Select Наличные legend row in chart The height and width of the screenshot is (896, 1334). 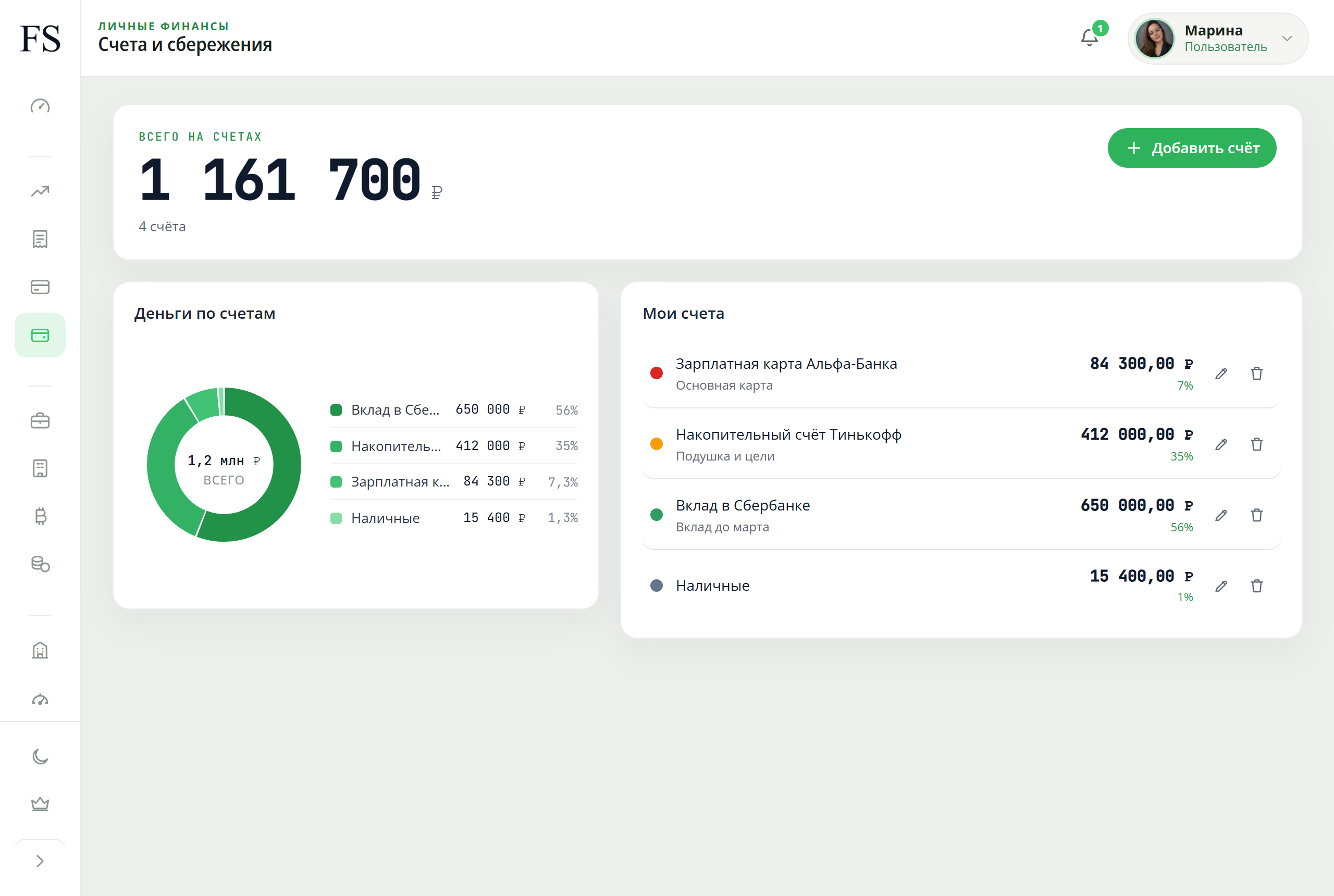(454, 518)
